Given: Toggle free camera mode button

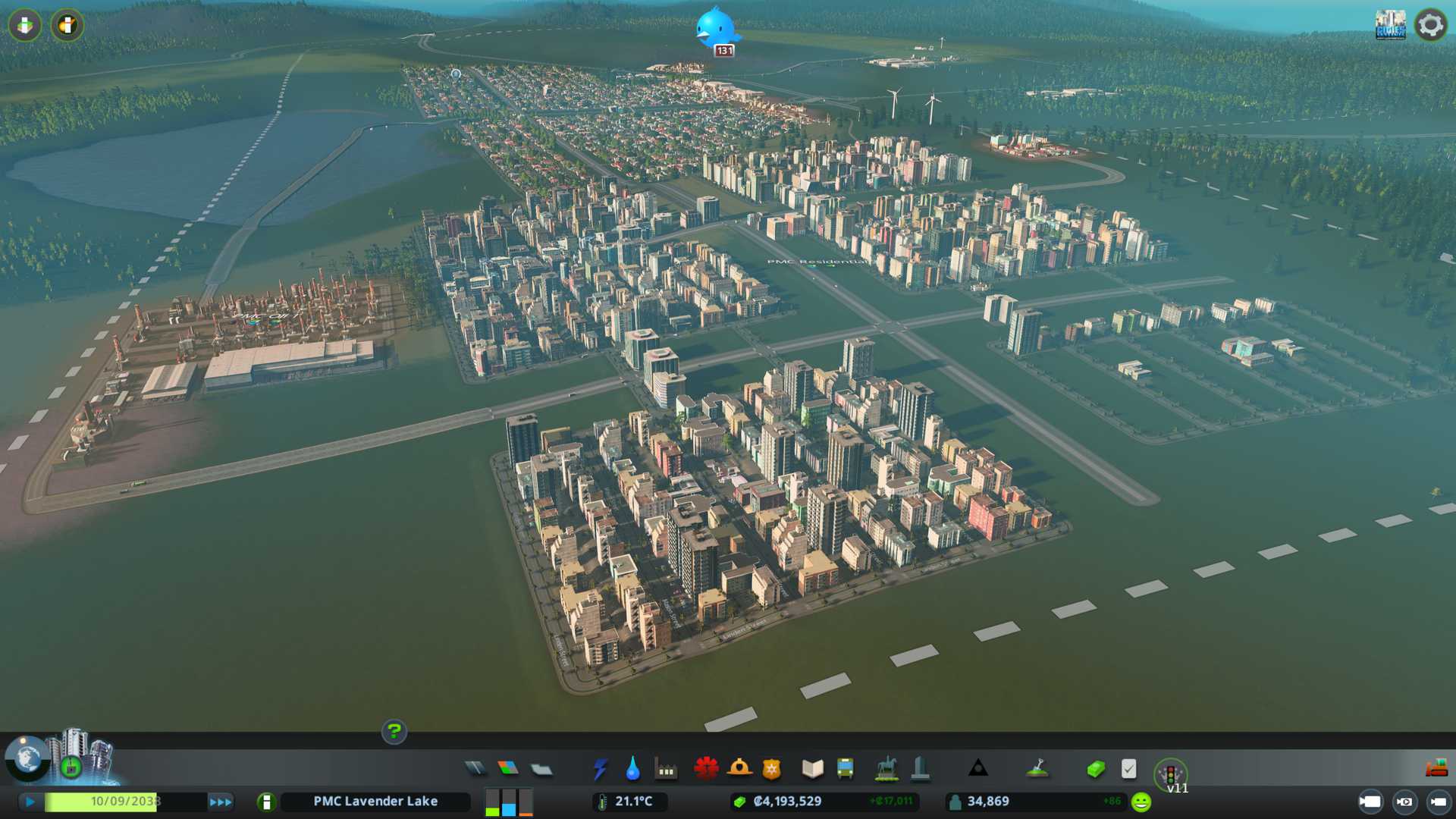Looking at the screenshot, I should 1438,802.
